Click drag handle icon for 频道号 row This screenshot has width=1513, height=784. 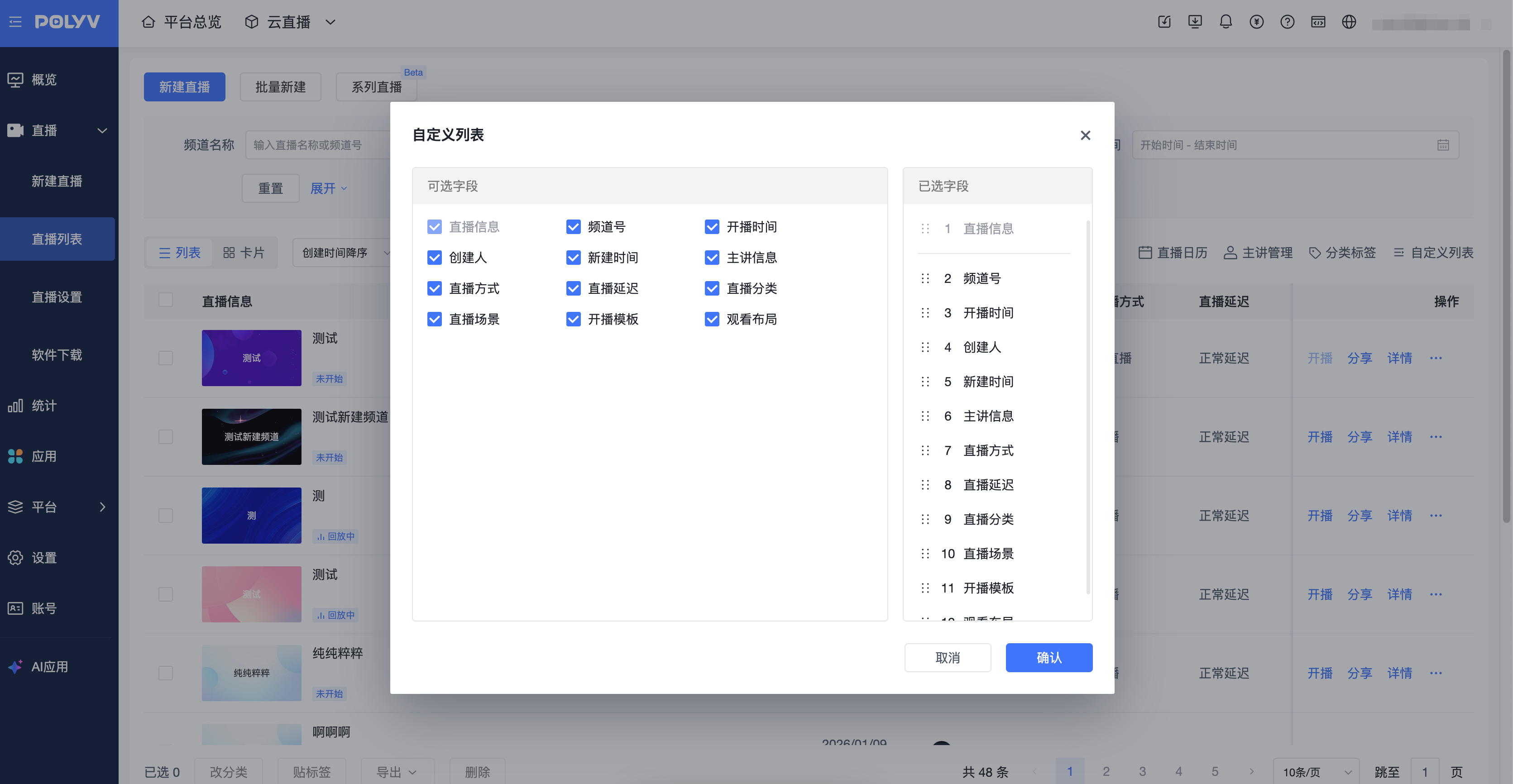[x=925, y=278]
